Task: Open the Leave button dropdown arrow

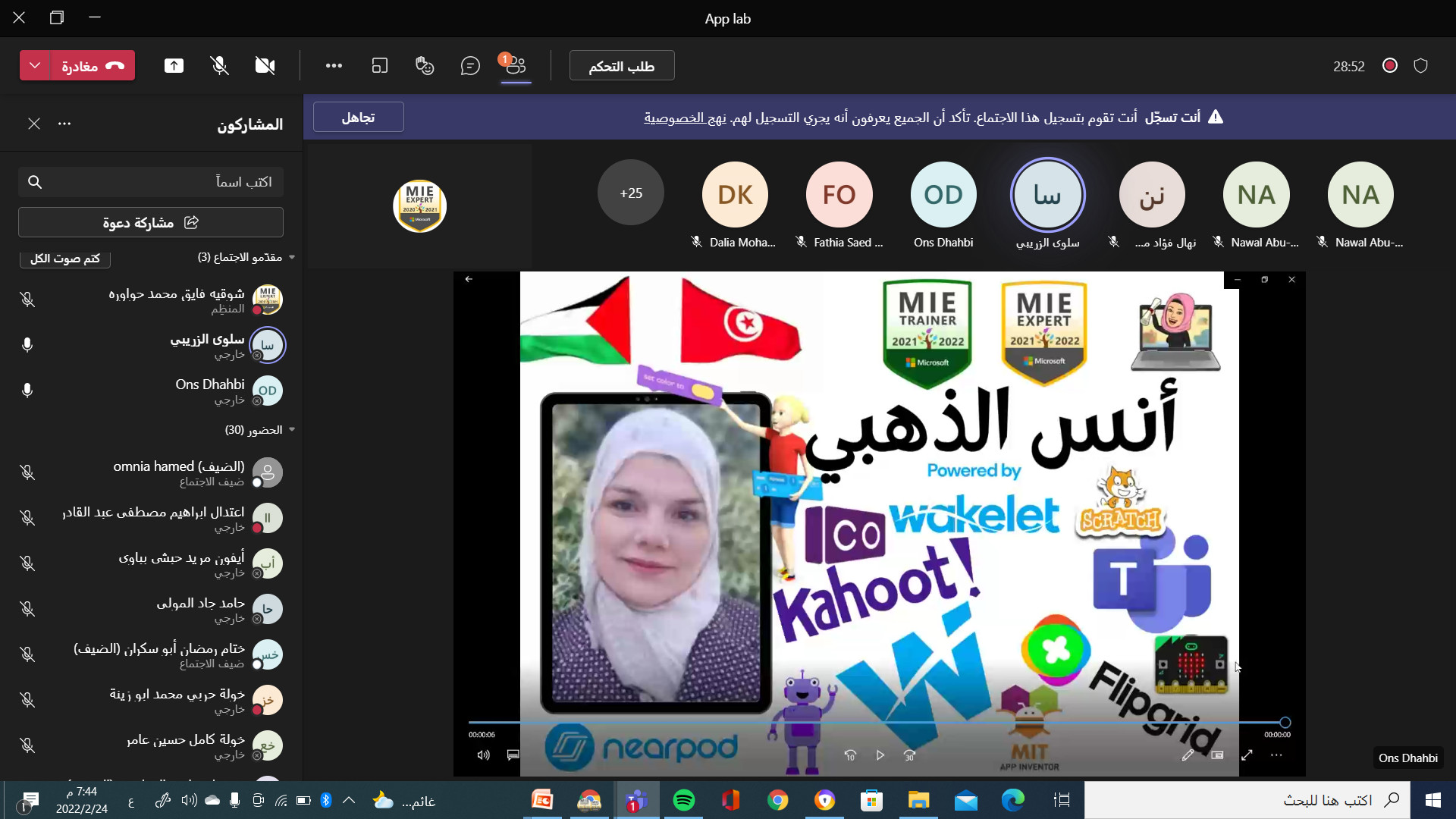Action: point(35,66)
